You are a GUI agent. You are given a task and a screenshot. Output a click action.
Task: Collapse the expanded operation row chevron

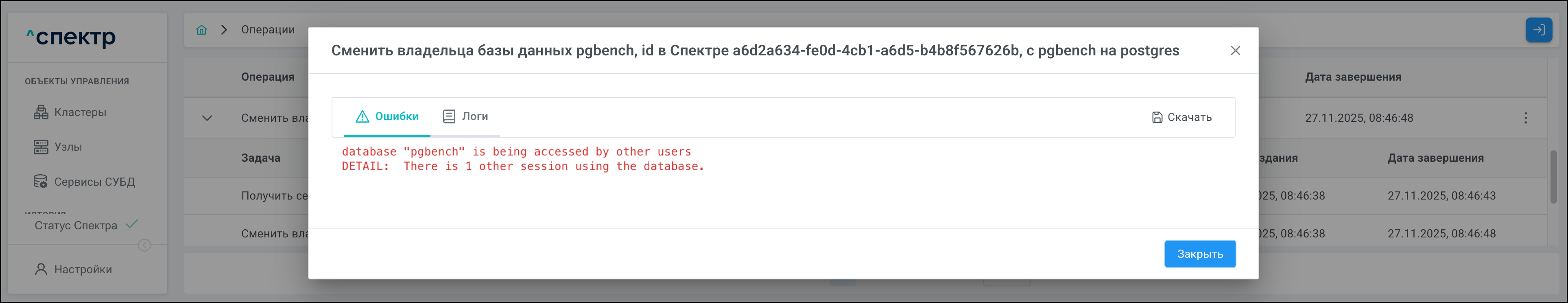click(207, 118)
